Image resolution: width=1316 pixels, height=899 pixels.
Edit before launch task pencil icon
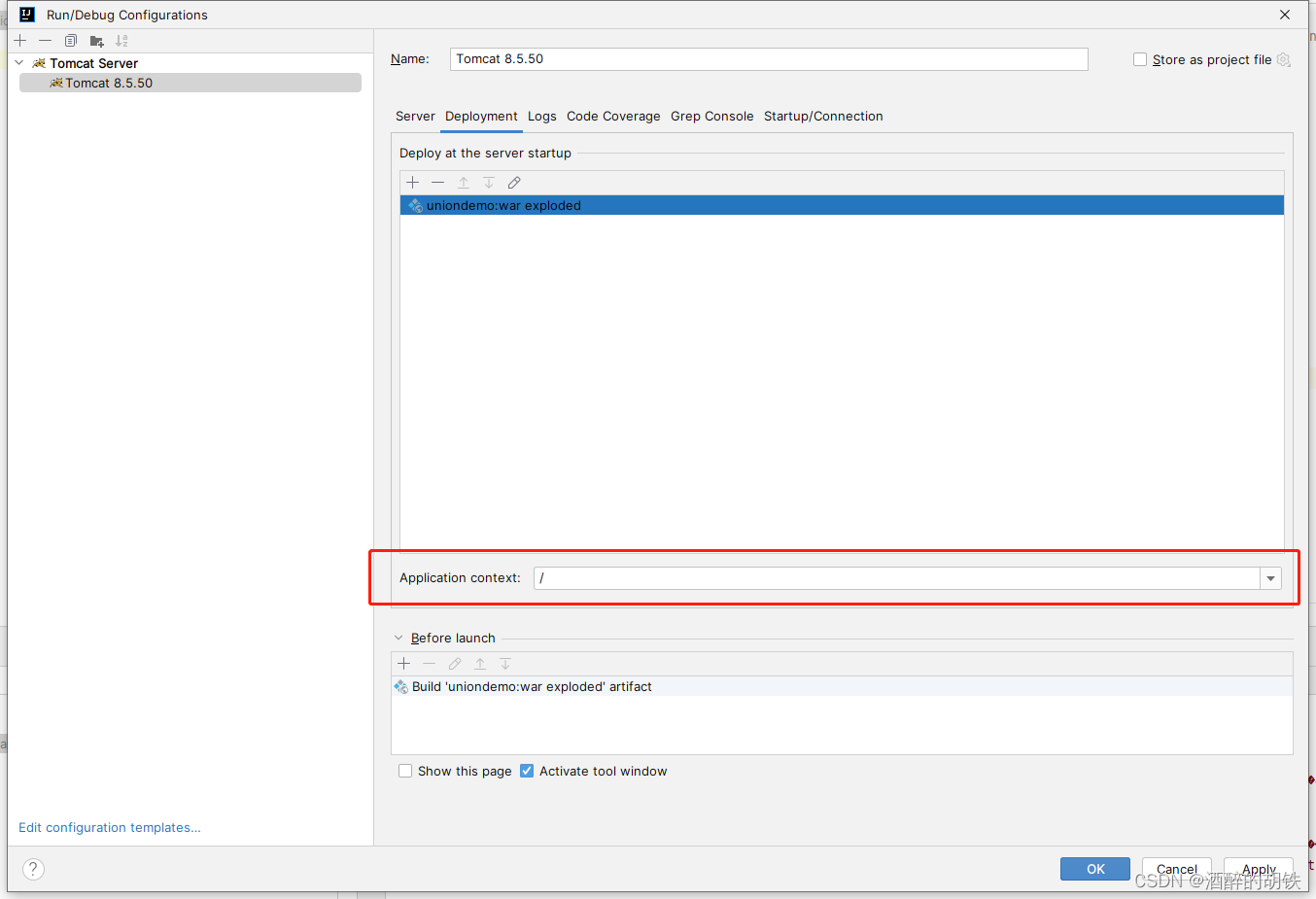[455, 664]
